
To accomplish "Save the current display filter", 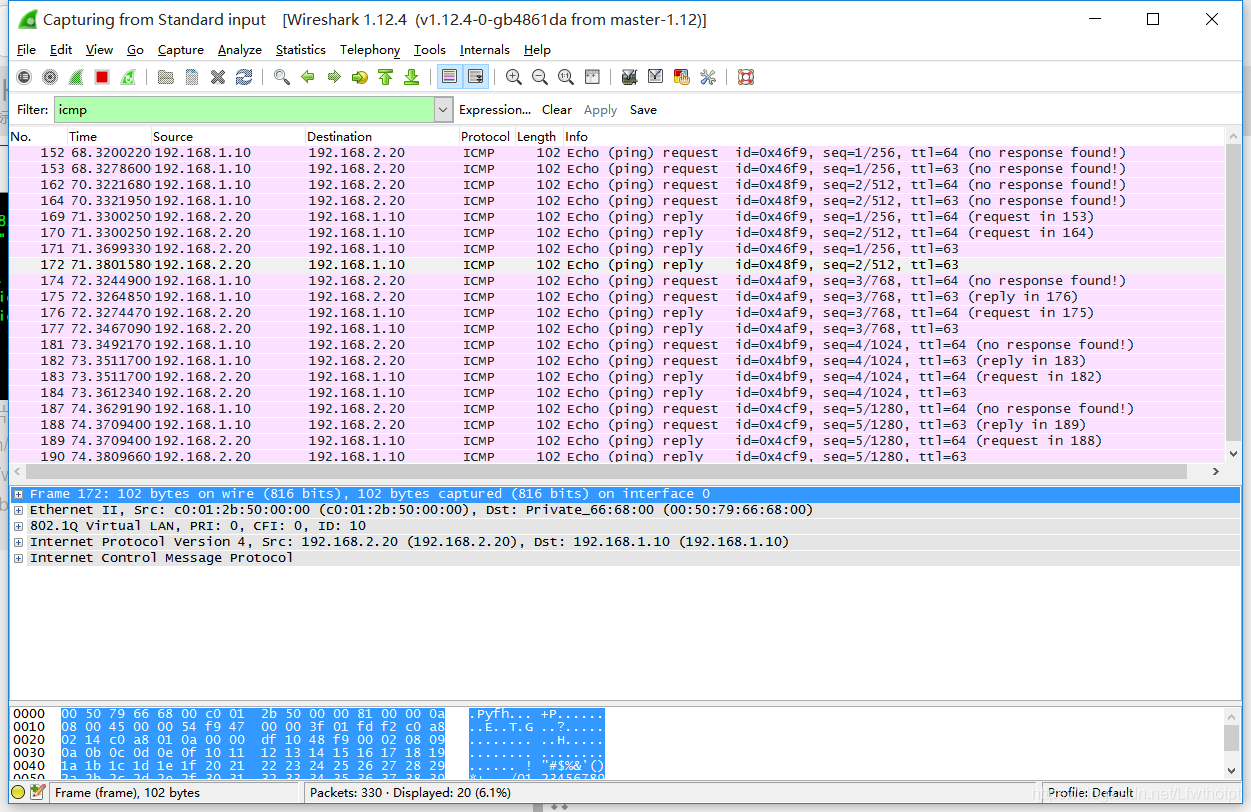I will [x=643, y=110].
